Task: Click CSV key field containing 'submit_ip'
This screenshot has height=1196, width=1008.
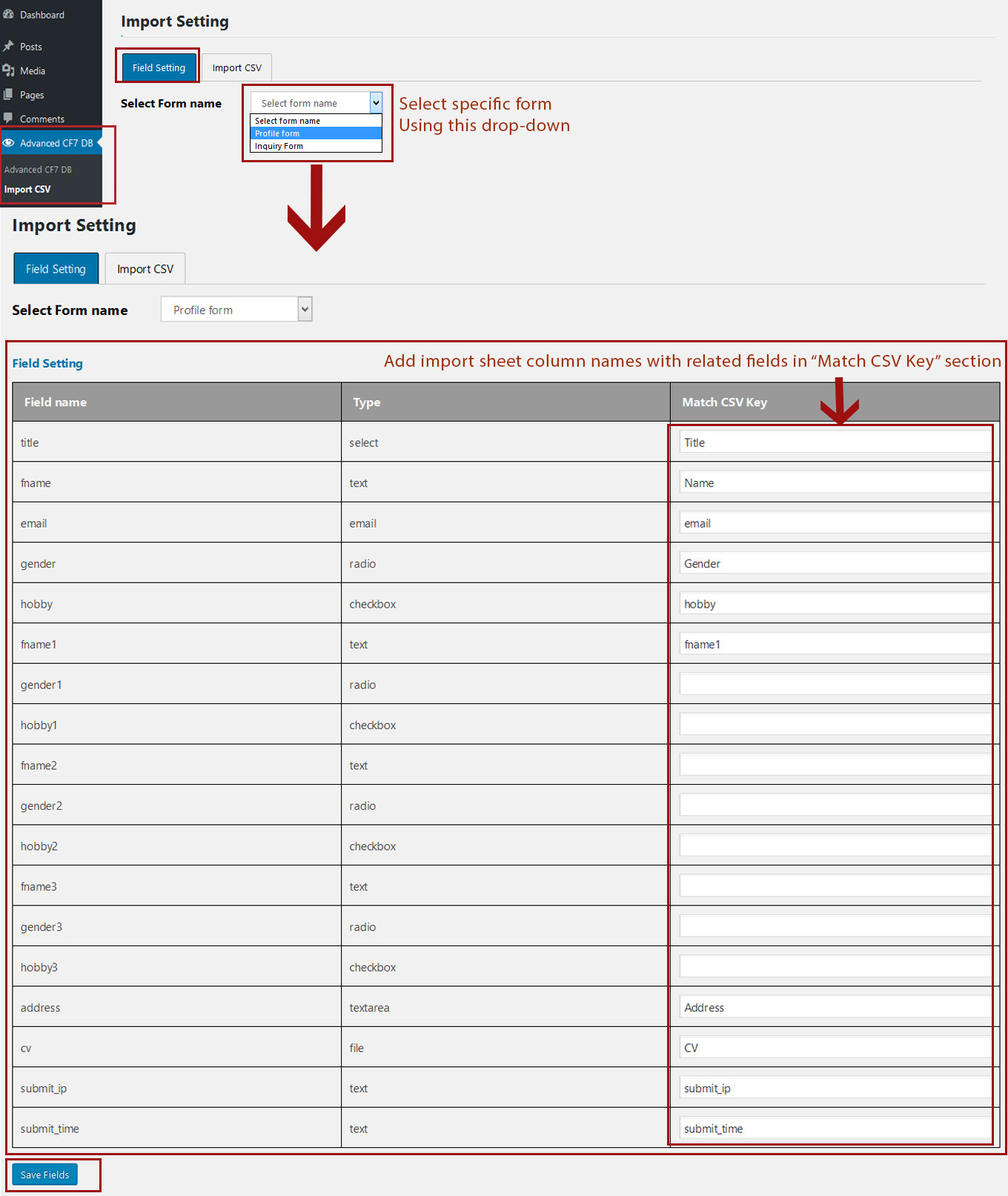Action: [x=835, y=1088]
